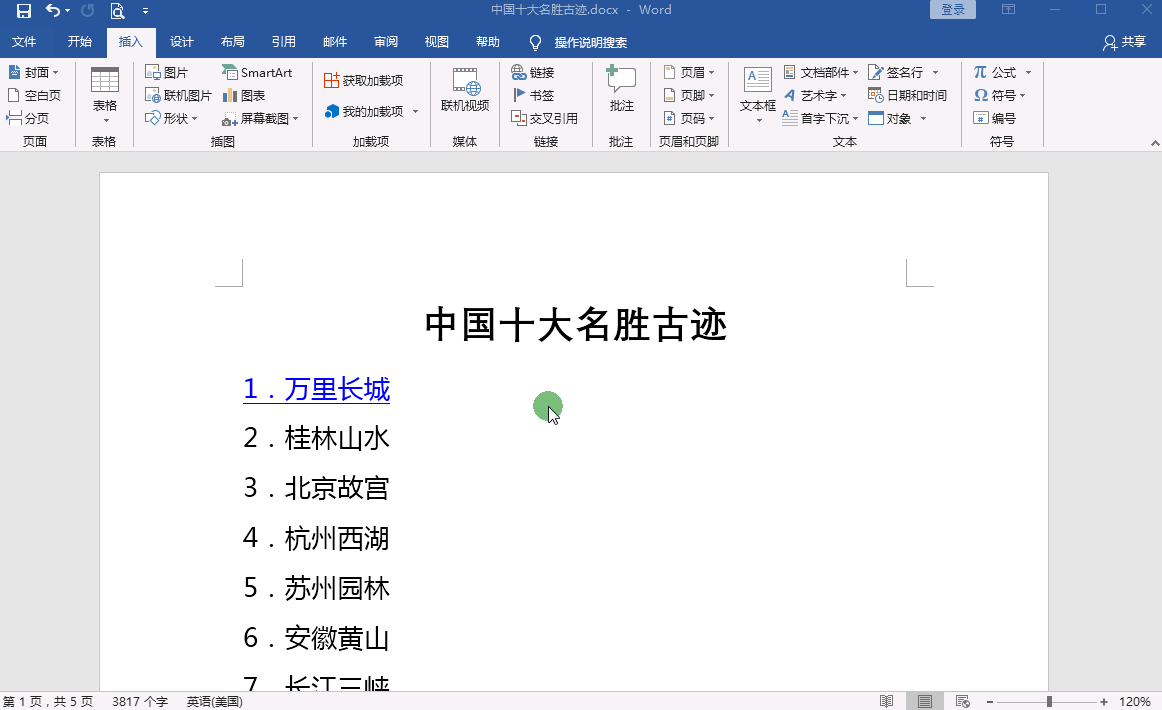Add a comment (批注)

click(x=621, y=89)
